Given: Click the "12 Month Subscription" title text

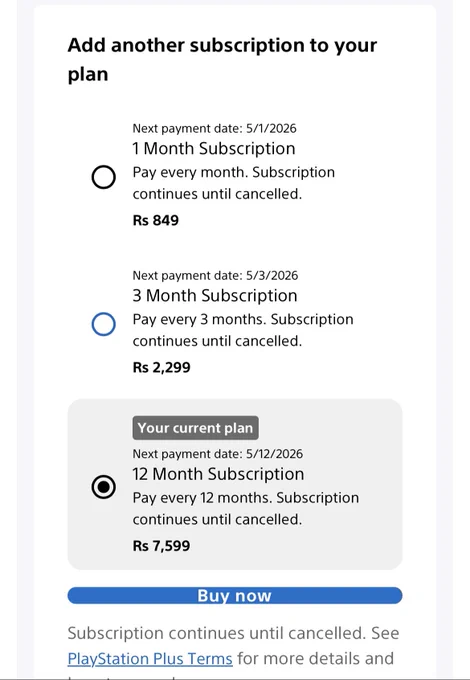Looking at the screenshot, I should 218,474.
